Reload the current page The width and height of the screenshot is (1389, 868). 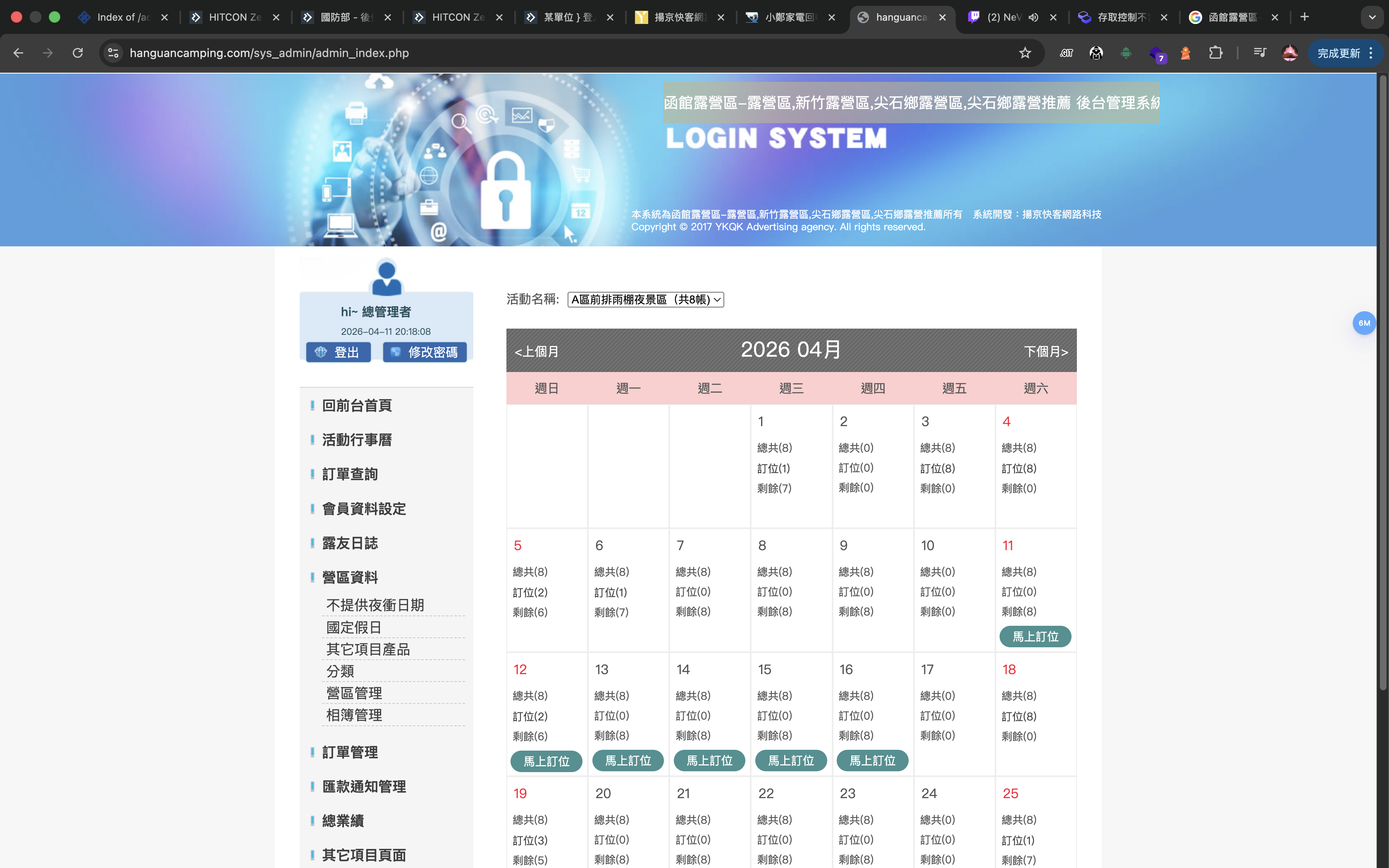coord(78,53)
